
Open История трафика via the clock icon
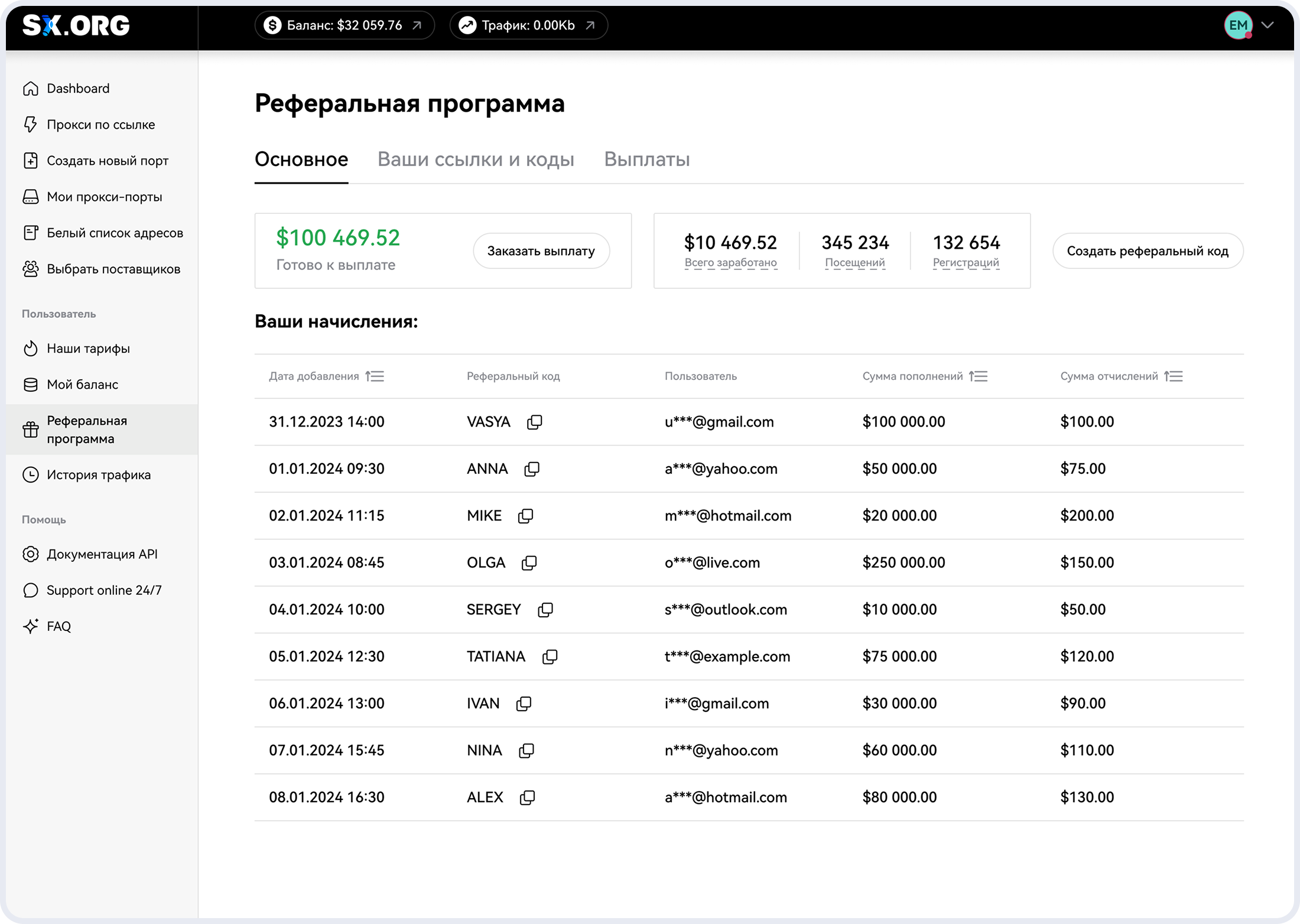point(31,475)
